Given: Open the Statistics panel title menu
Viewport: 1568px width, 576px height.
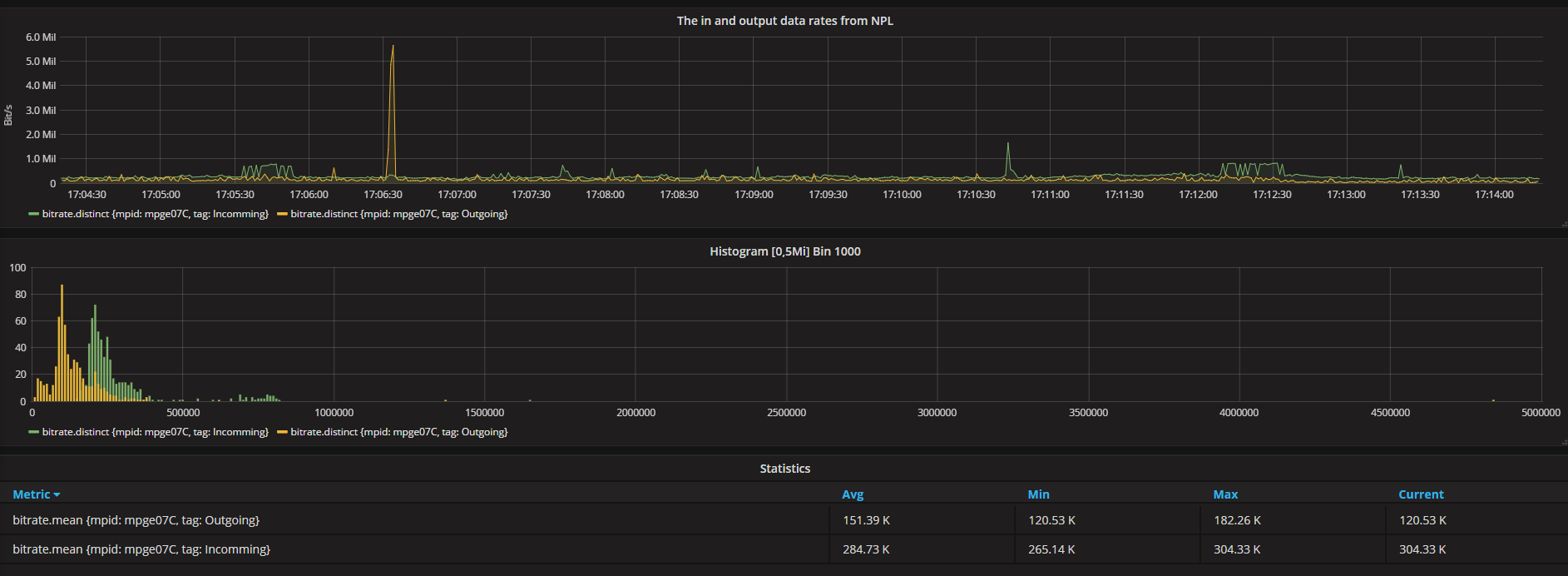Looking at the screenshot, I should [x=784, y=469].
